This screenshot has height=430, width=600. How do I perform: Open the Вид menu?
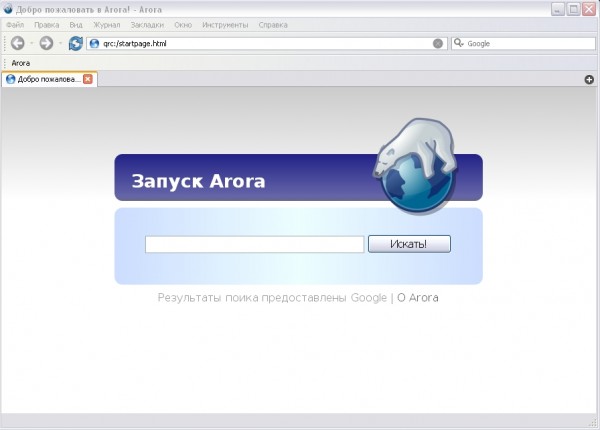coord(76,25)
